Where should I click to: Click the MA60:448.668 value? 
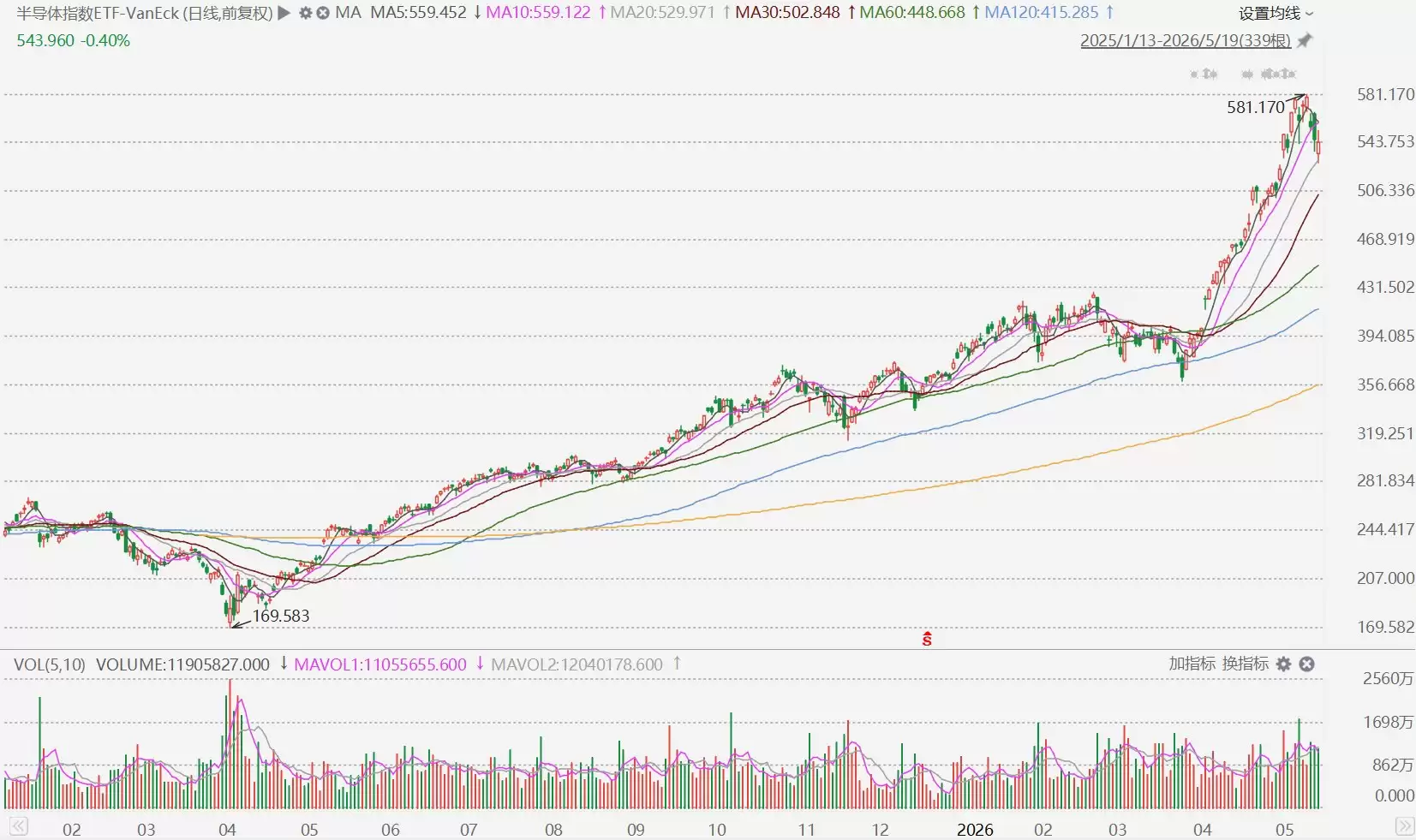[912, 13]
